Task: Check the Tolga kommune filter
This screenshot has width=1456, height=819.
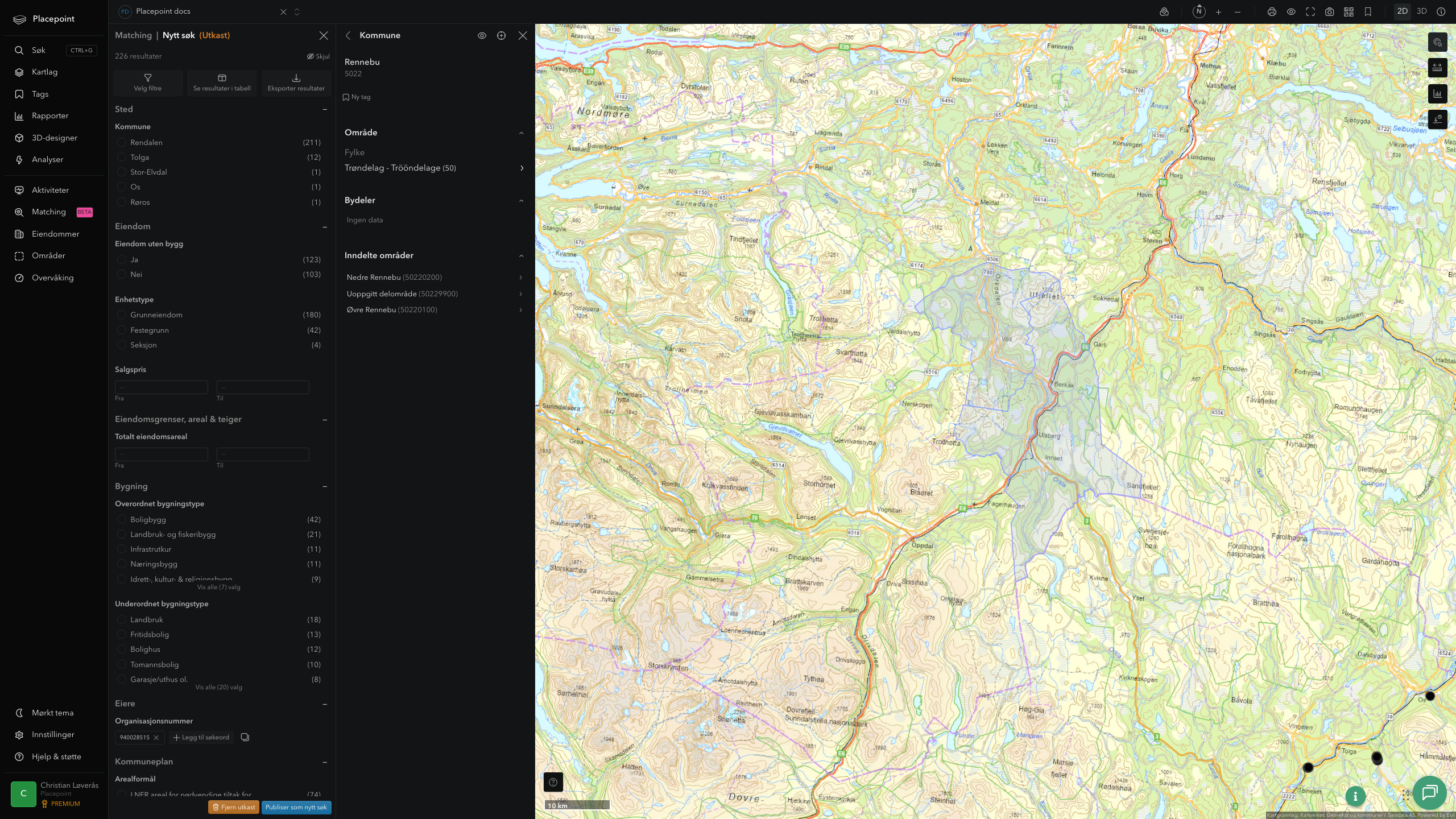Action: point(122,157)
